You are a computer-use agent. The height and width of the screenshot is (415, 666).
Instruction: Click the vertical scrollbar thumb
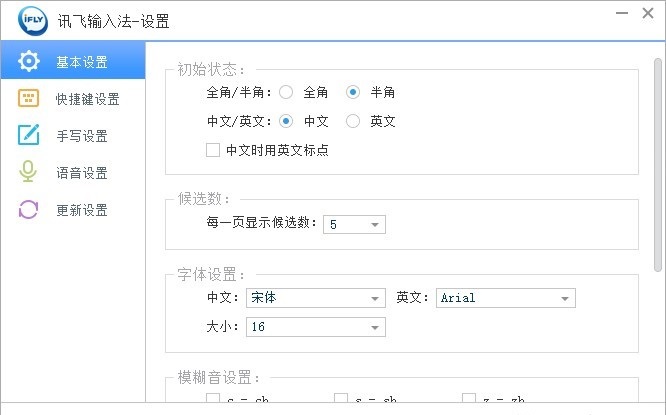tap(658, 165)
